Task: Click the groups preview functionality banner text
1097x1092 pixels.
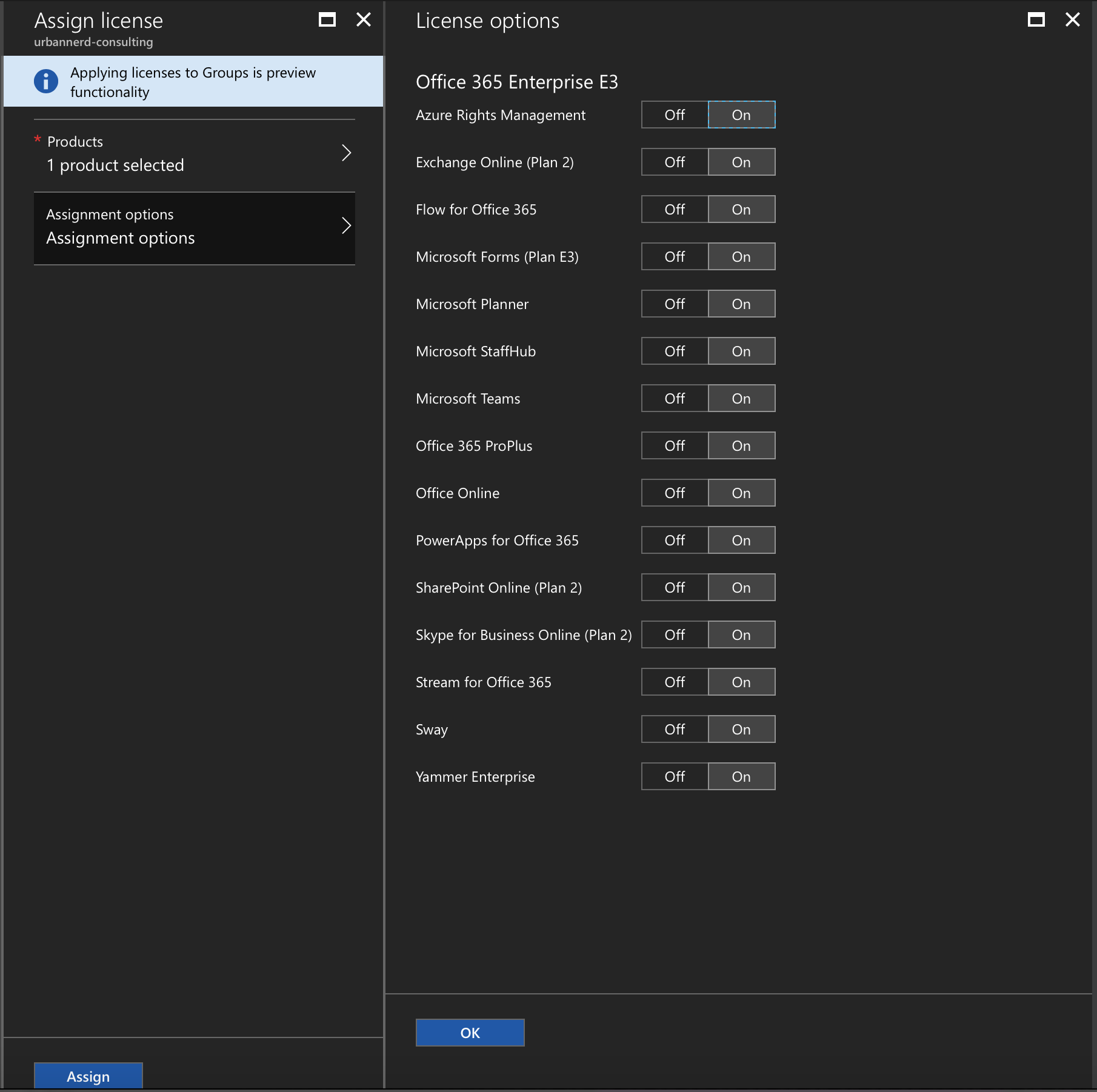Action: click(193, 82)
